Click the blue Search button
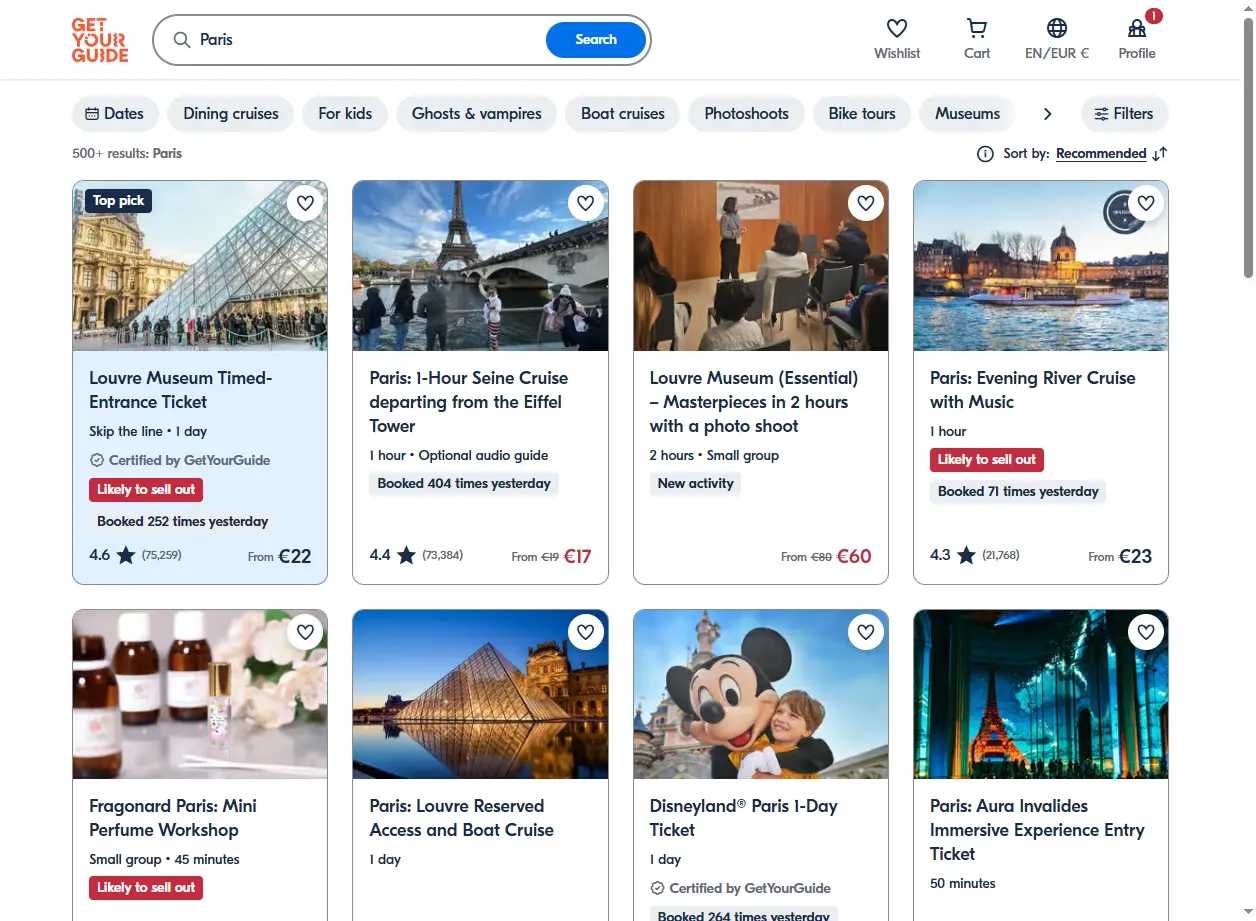The width and height of the screenshot is (1256, 921). 596,40
